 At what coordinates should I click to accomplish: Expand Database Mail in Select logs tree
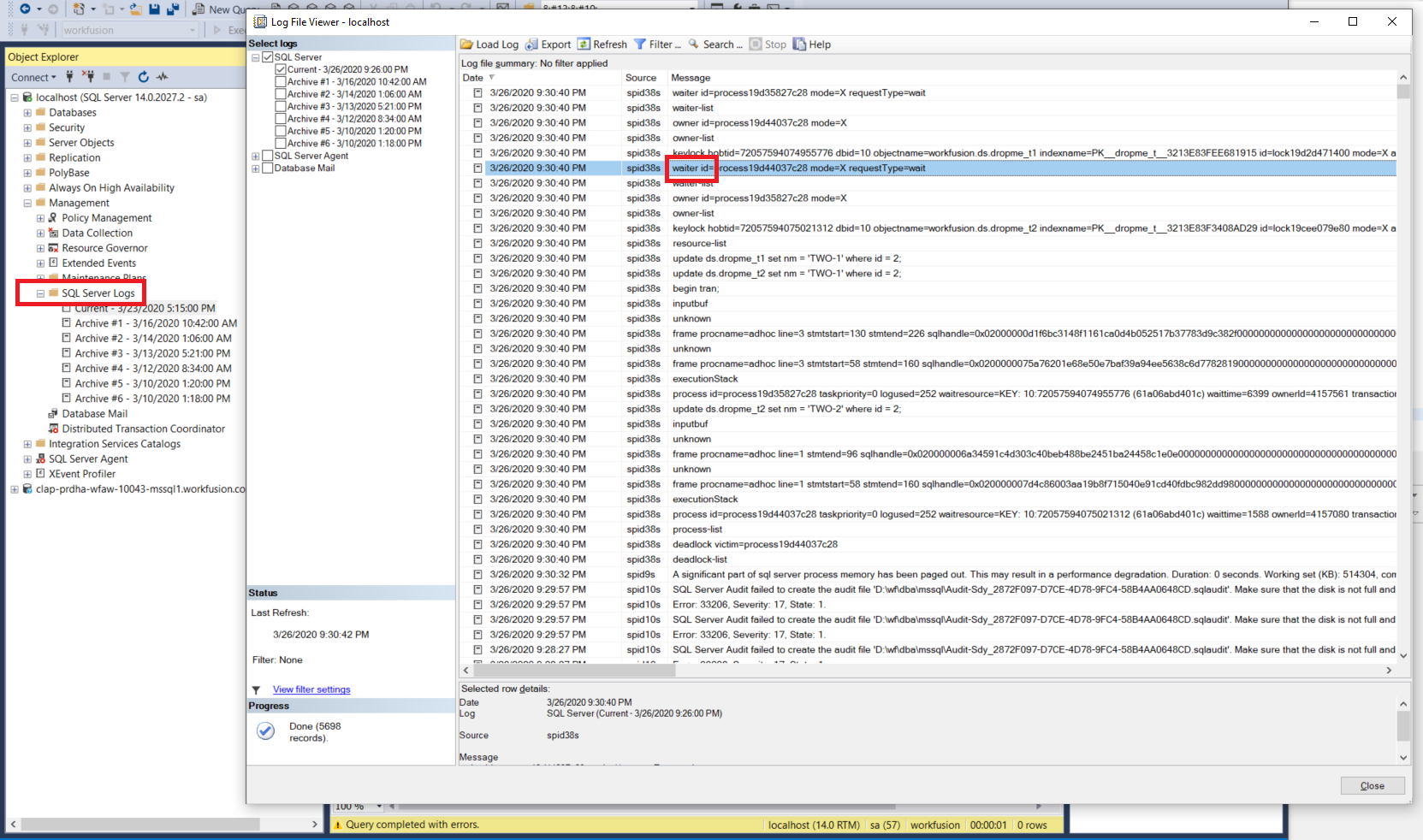255,169
